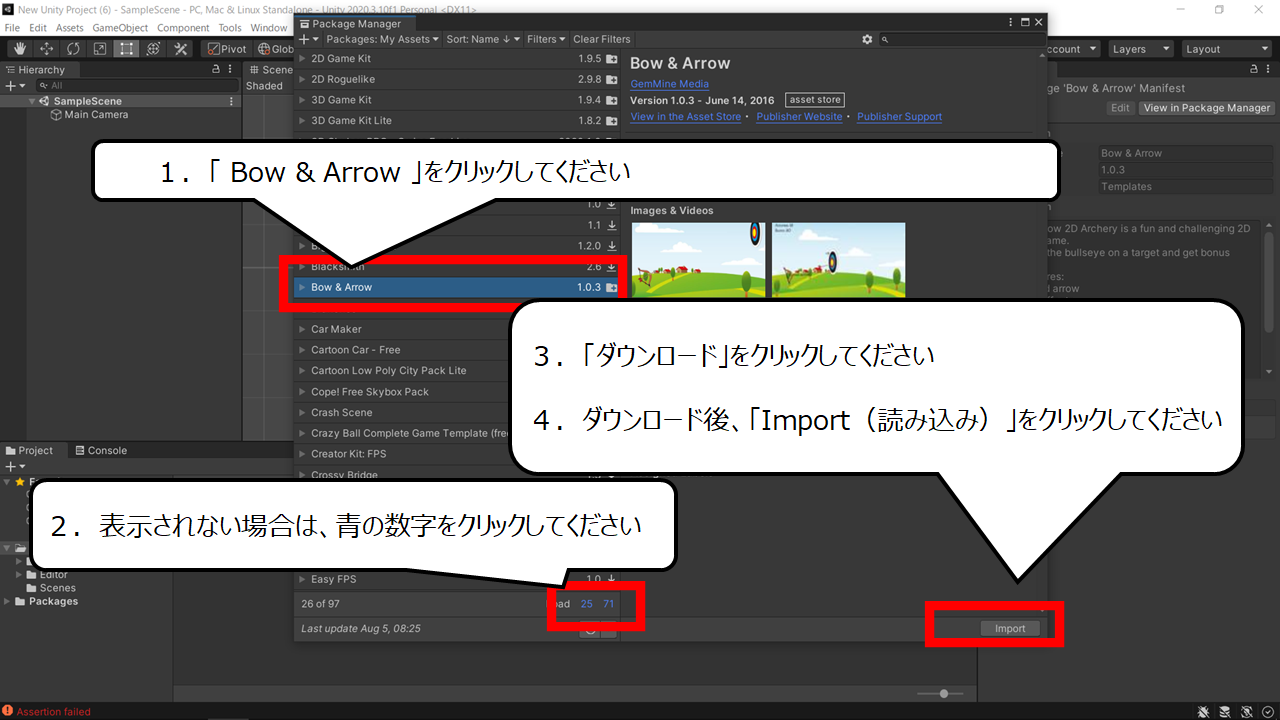Viewport: 1280px width, 720px height.
Task: Open the GemMine Media publisher link
Action: tap(669, 84)
